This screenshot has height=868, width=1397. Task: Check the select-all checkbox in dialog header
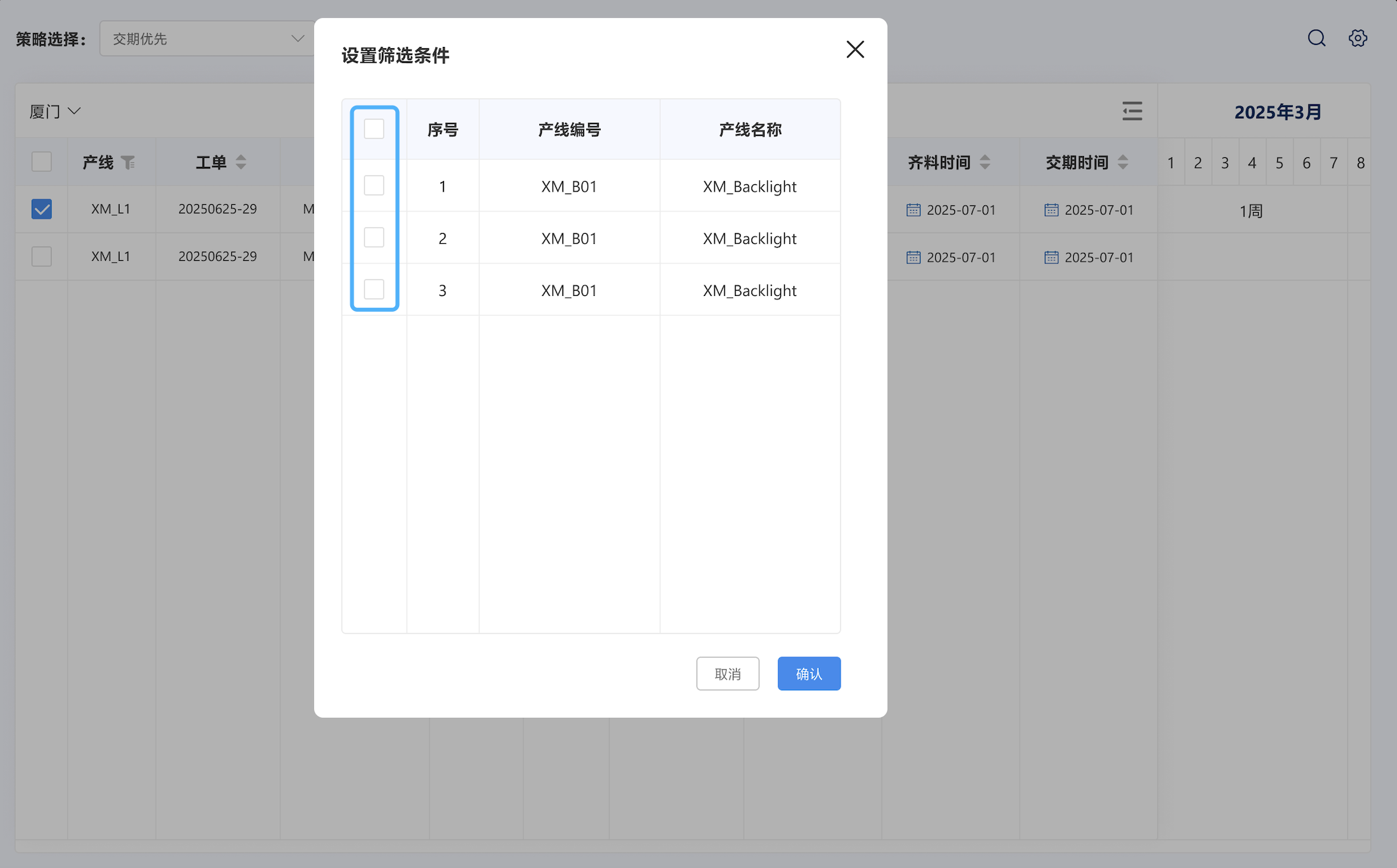(x=374, y=129)
